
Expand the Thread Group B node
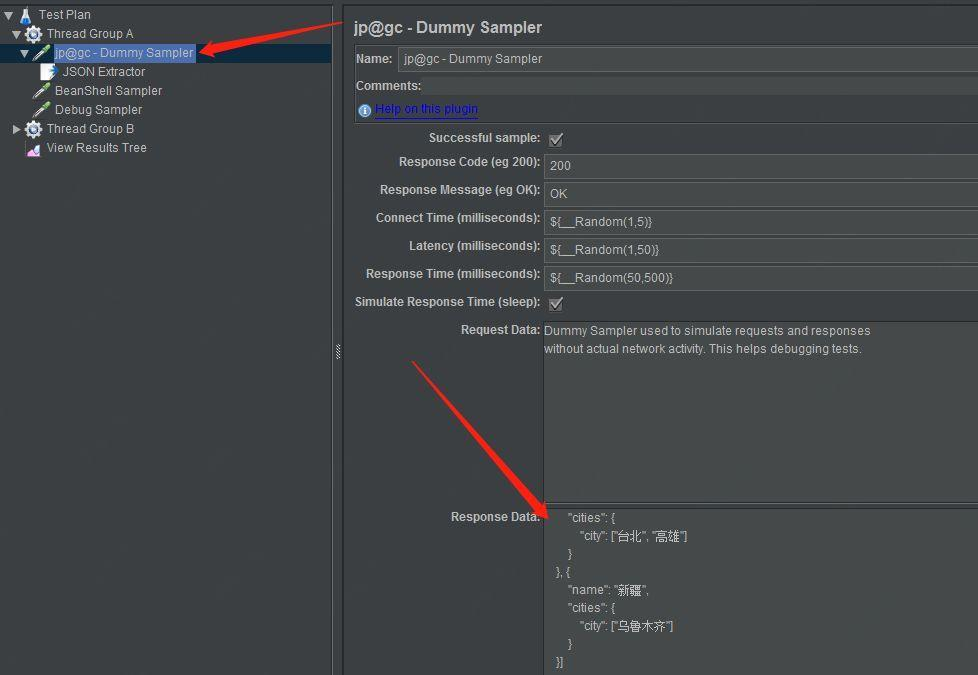pyautogui.click(x=16, y=129)
